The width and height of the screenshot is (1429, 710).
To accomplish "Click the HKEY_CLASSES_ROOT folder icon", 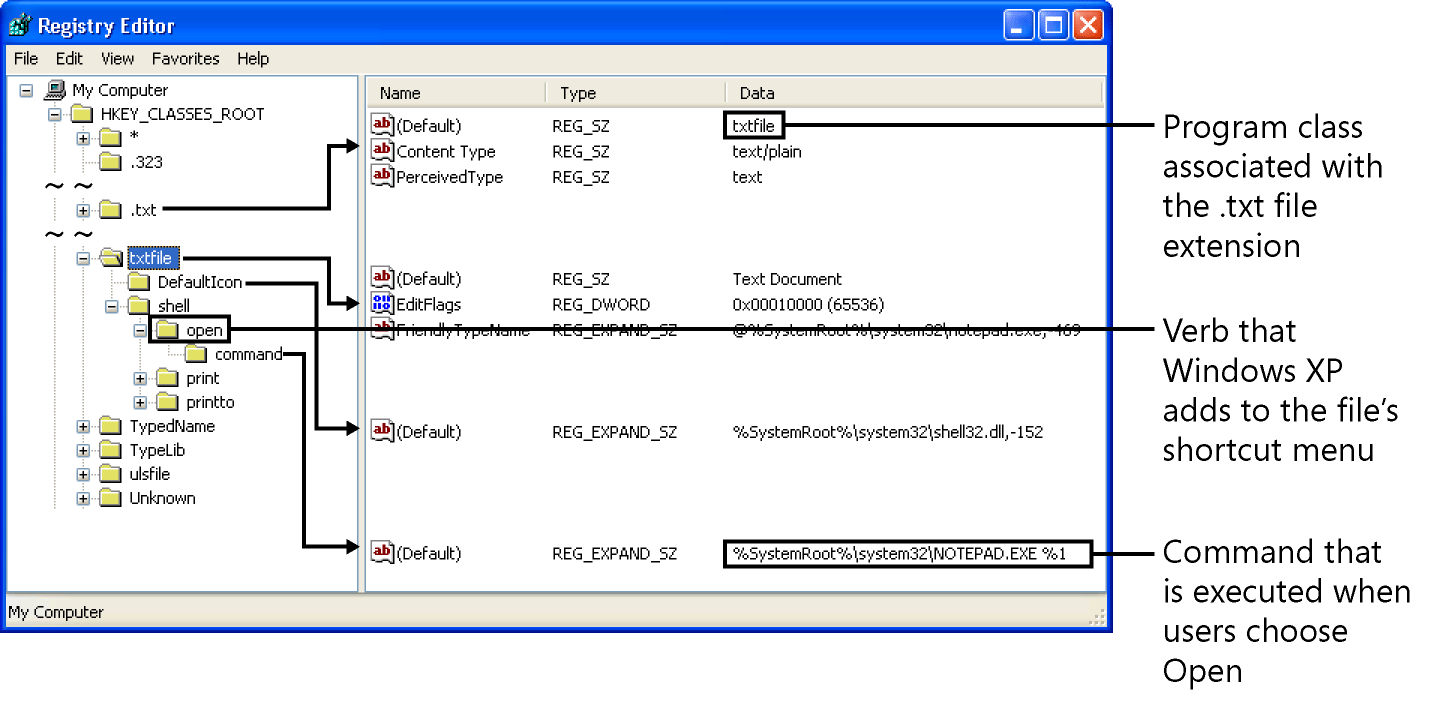I will [82, 114].
